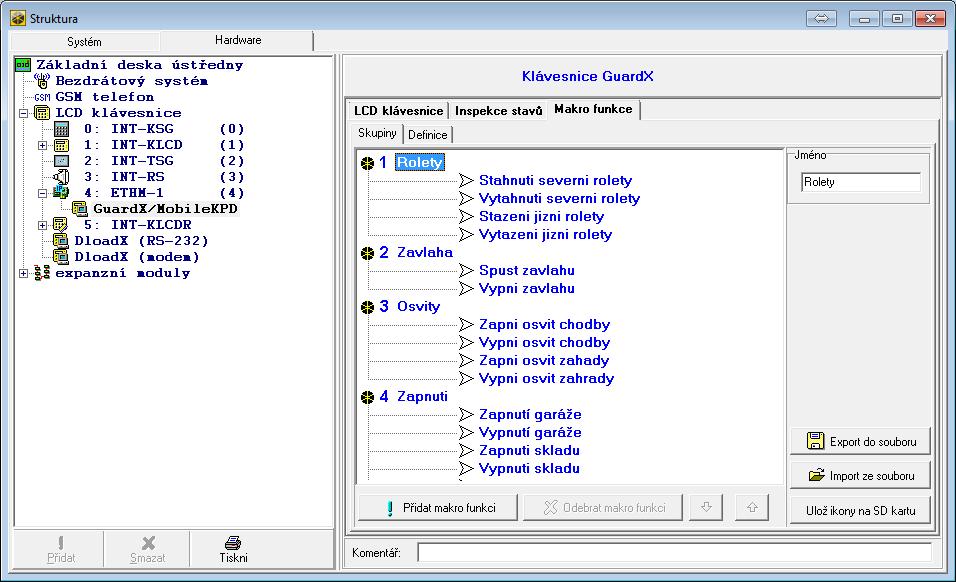Click arrow icon of Zapni osvit chodby

(466, 325)
